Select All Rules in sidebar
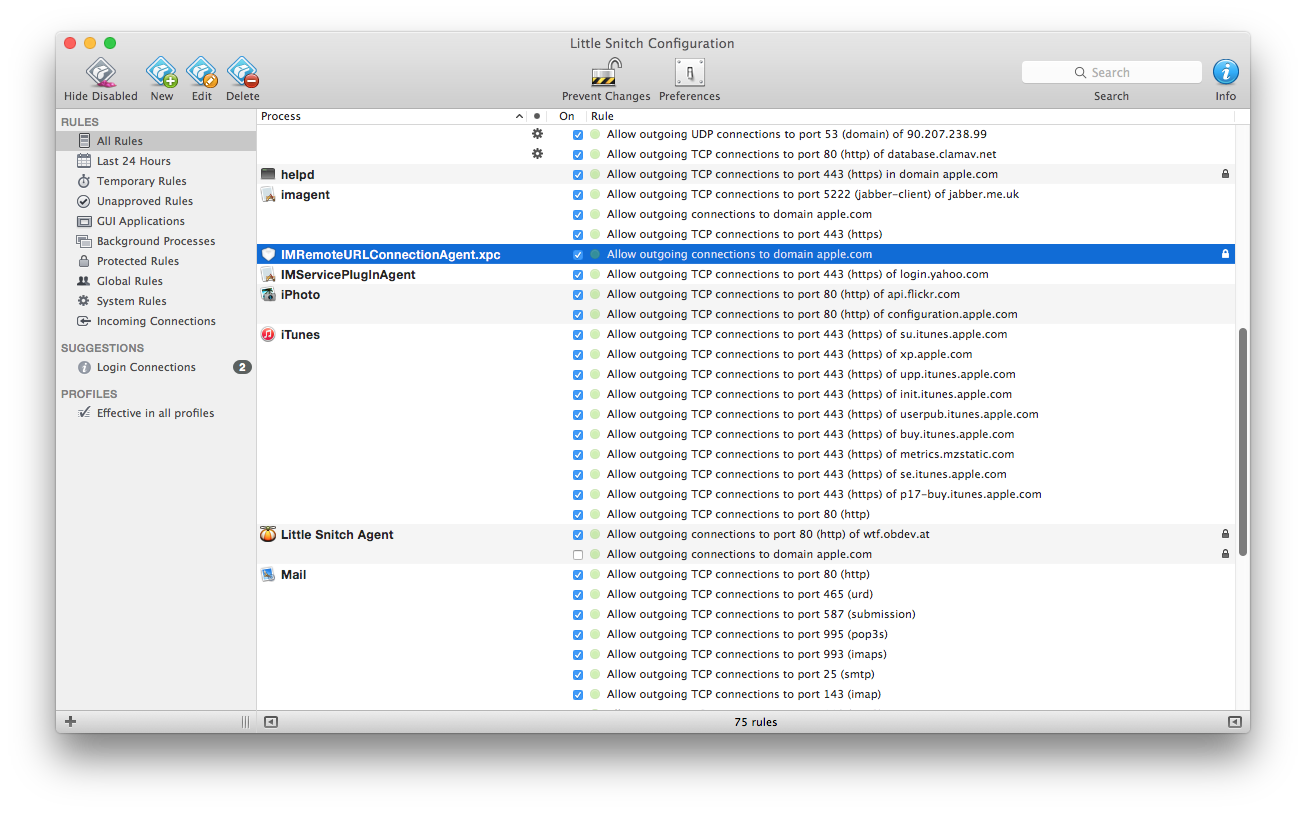Image resolution: width=1306 pixels, height=813 pixels. [156, 141]
